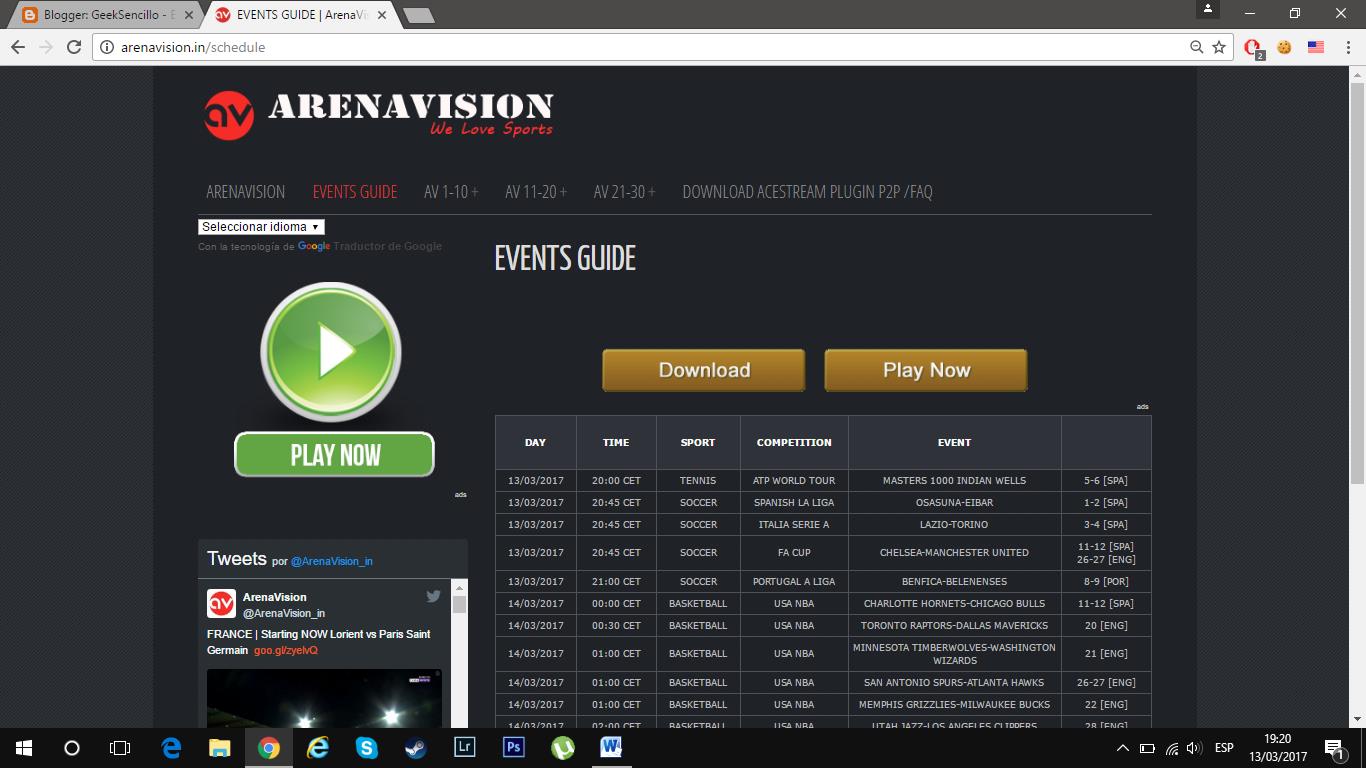Click the big green play circle
Screen dimensions: 1366x768
pyautogui.click(x=331, y=352)
